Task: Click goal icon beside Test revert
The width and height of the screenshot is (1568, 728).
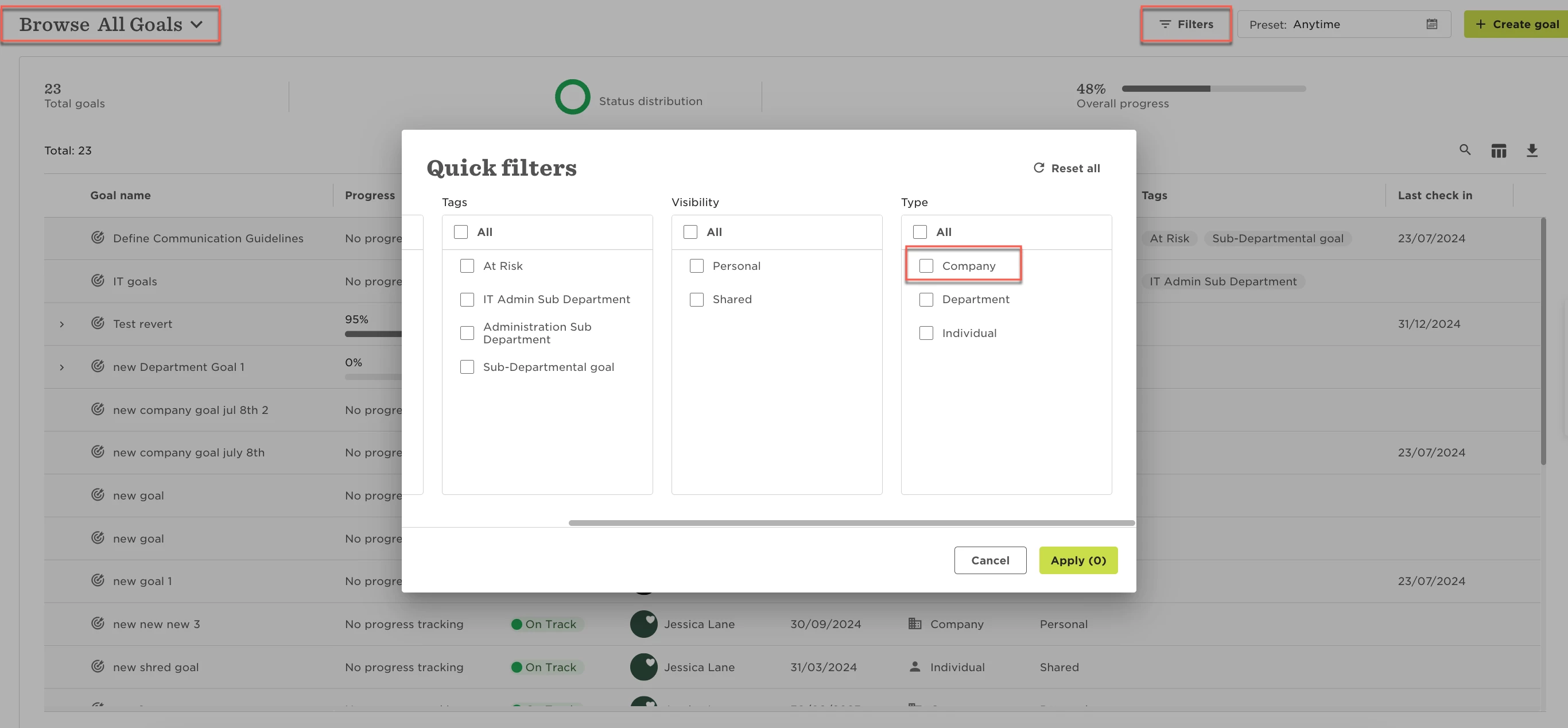Action: pyautogui.click(x=98, y=323)
